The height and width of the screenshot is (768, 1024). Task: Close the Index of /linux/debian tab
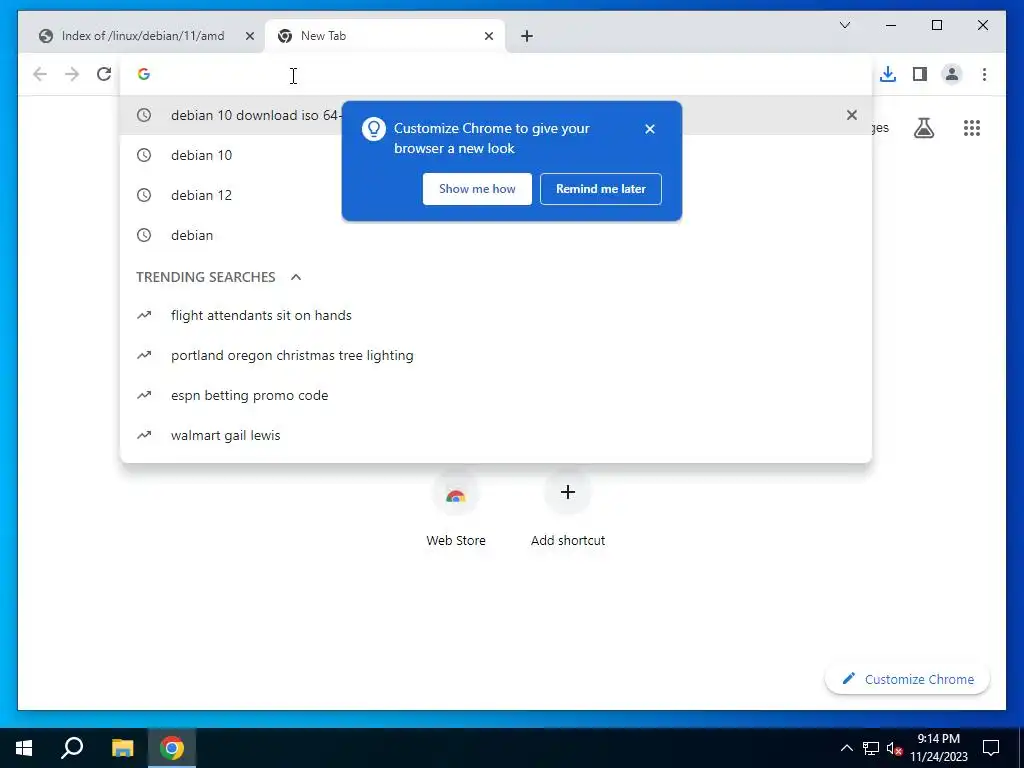point(249,36)
